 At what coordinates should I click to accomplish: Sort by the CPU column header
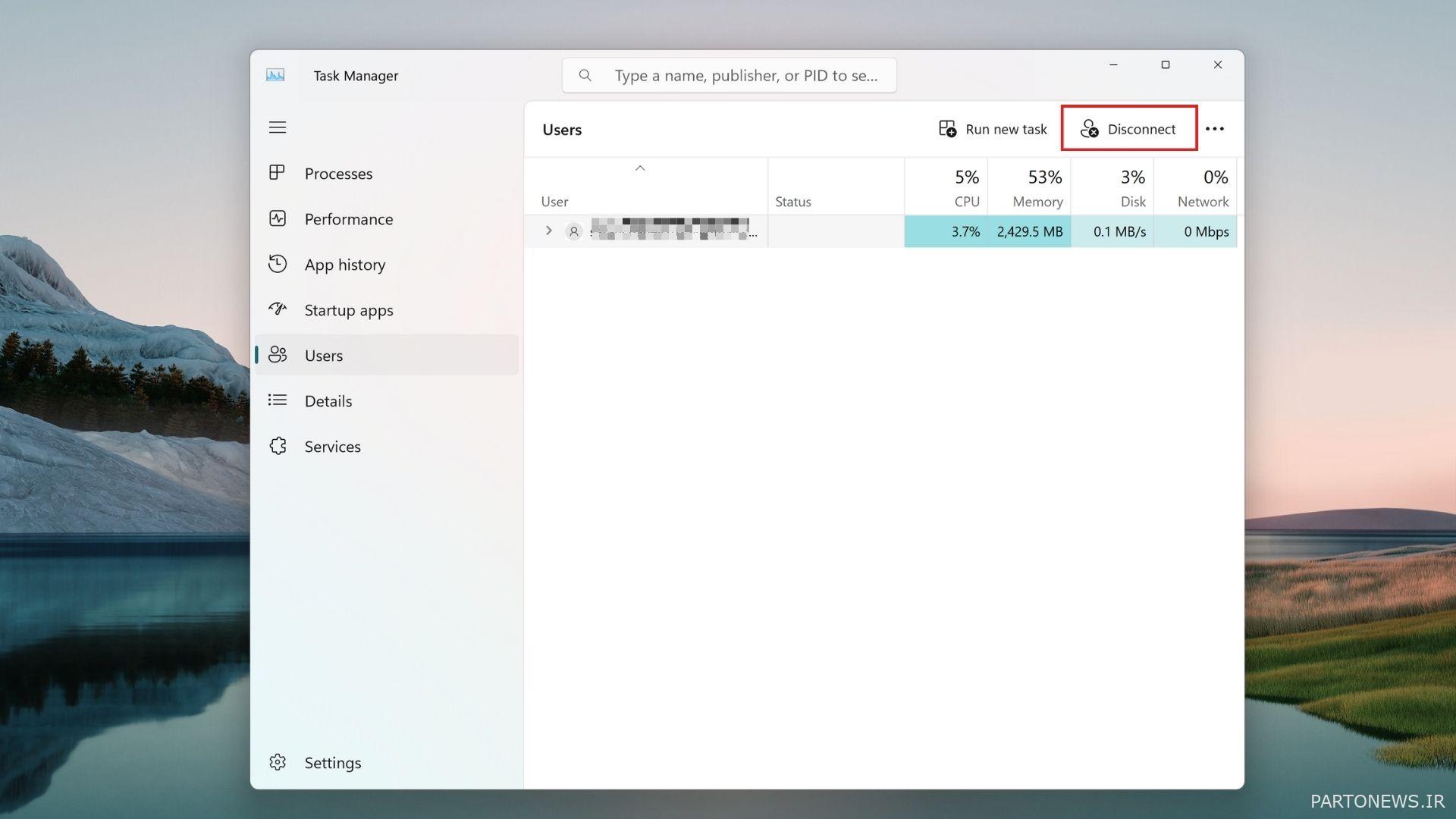point(946,187)
